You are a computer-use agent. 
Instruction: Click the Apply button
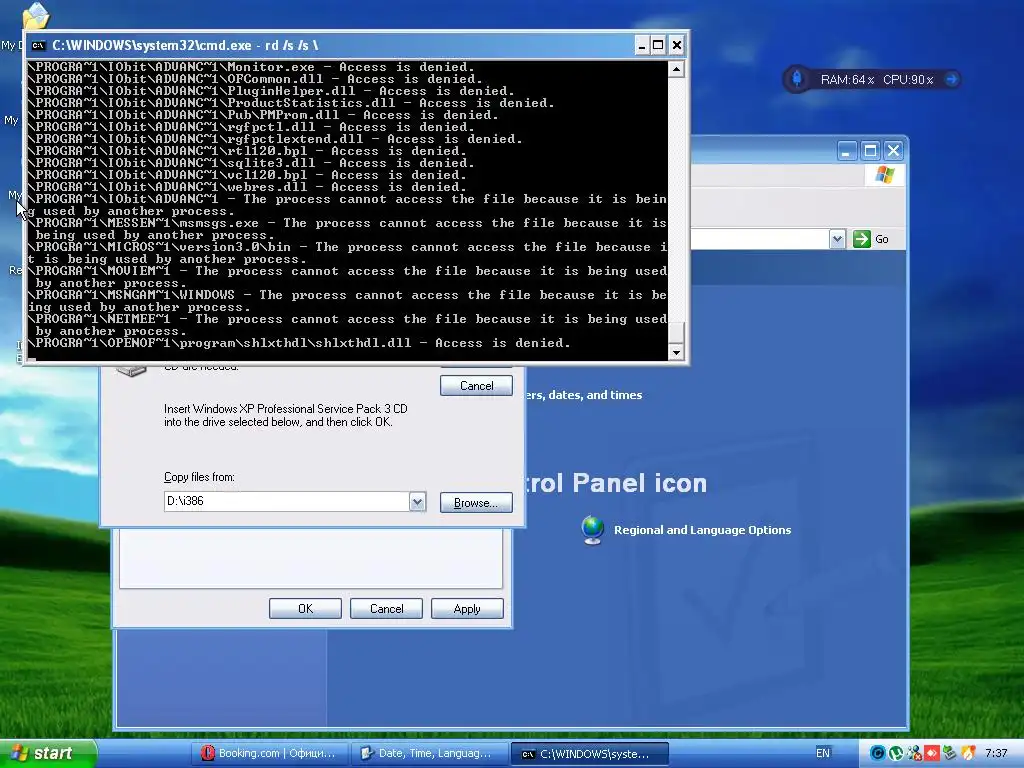click(x=467, y=609)
